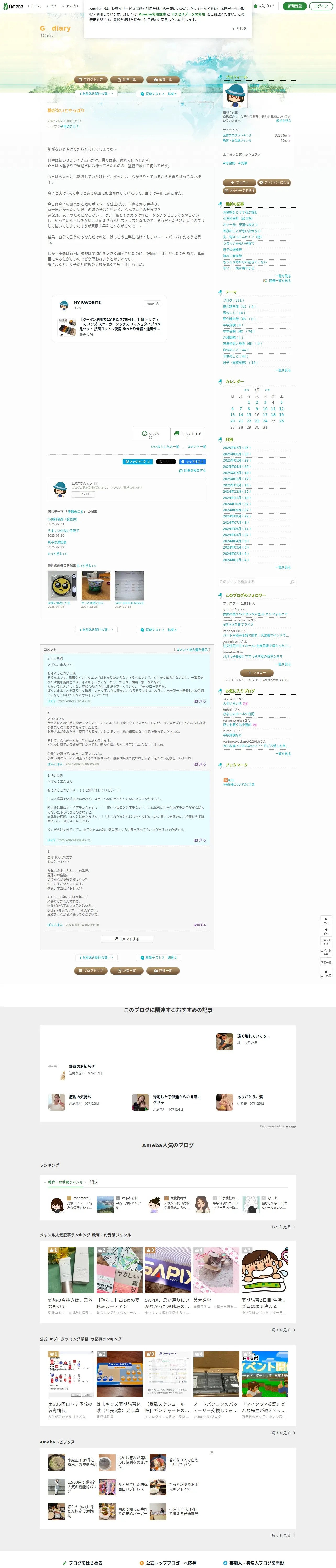
Task: Open the 中学受験（娘）（ 76 ） theme link
Action: (238, 332)
